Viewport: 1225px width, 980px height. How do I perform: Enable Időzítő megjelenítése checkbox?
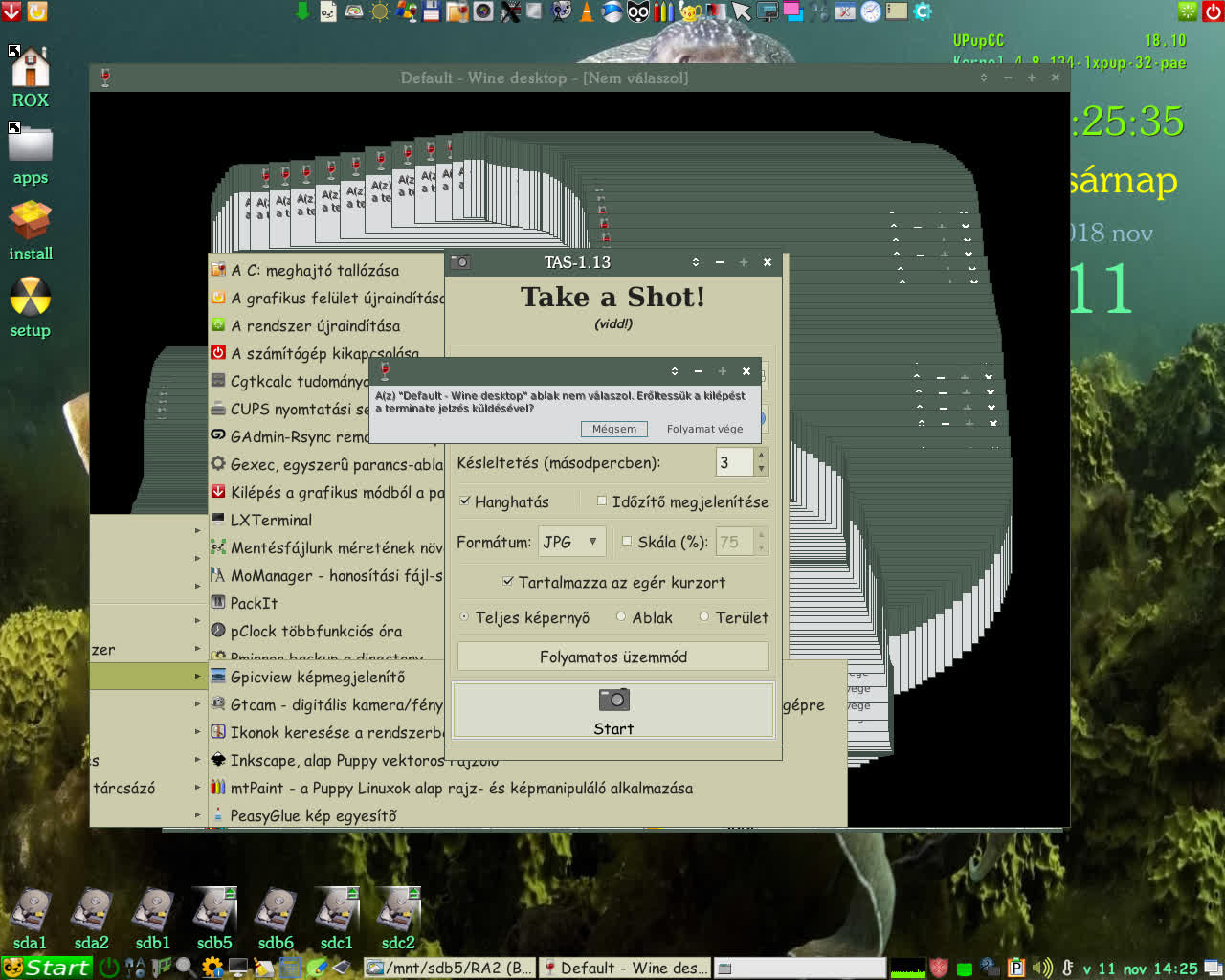(602, 501)
